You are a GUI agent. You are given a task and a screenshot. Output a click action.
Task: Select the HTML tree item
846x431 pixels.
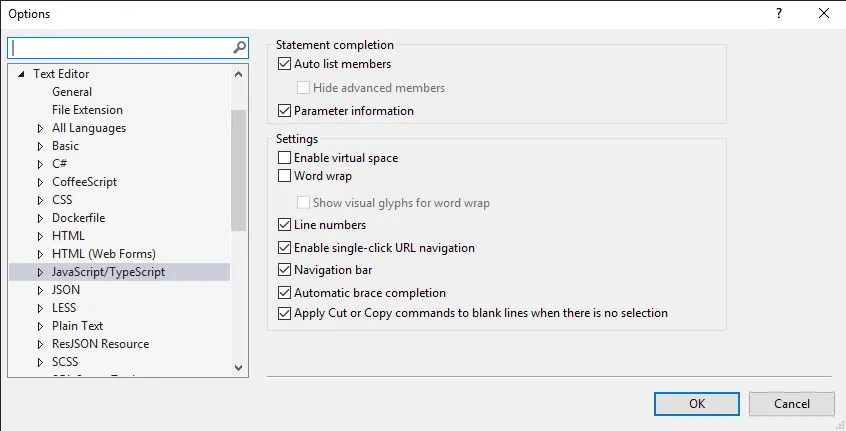pyautogui.click(x=68, y=236)
